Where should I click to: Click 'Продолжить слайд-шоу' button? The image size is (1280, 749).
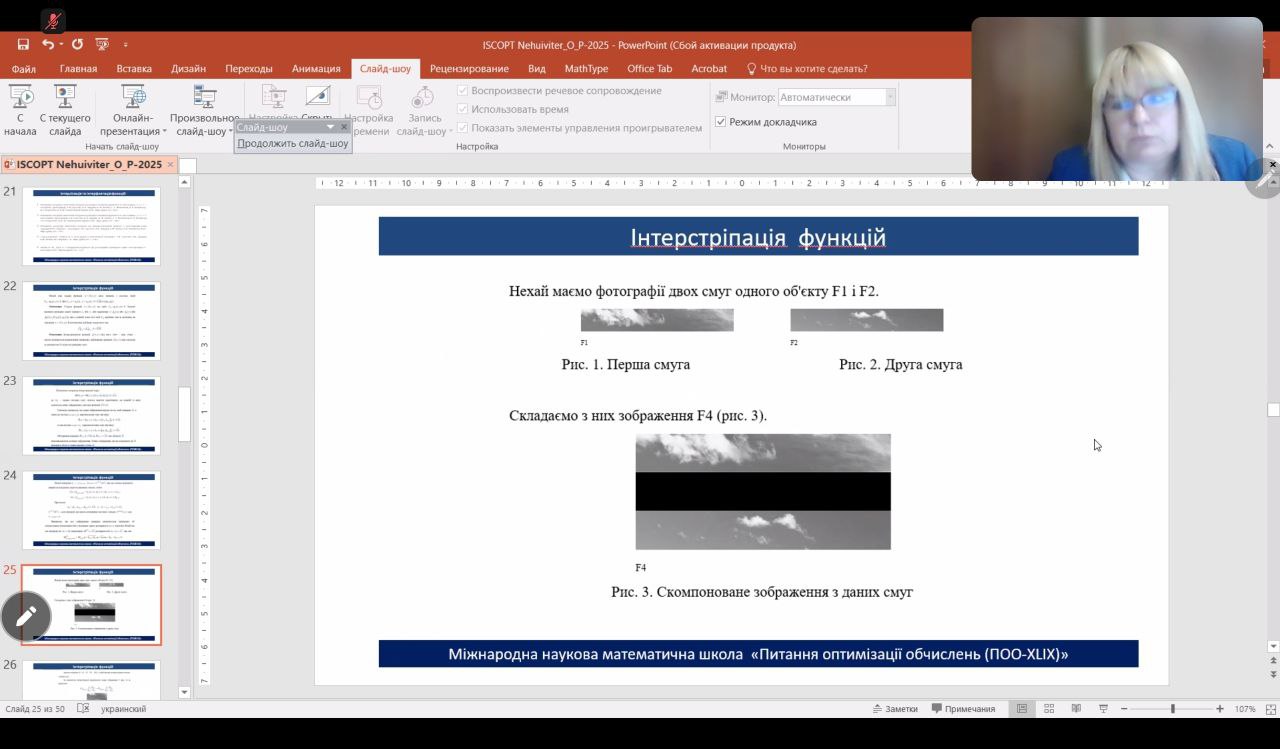coord(293,143)
